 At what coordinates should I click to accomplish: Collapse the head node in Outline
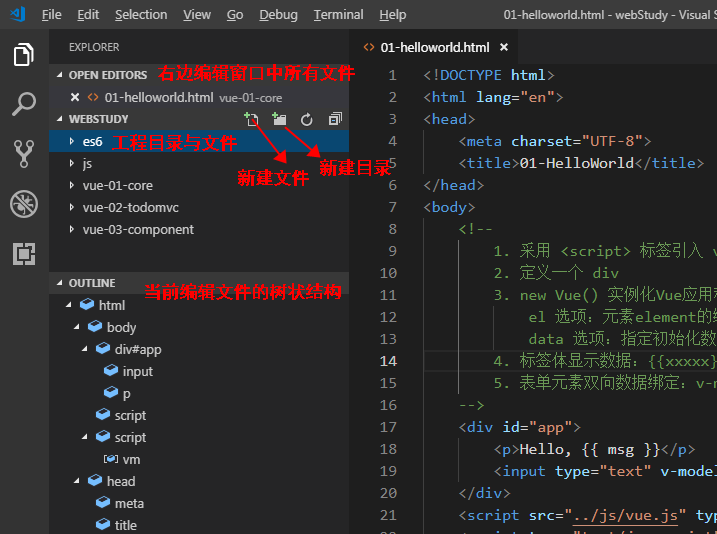[77, 481]
